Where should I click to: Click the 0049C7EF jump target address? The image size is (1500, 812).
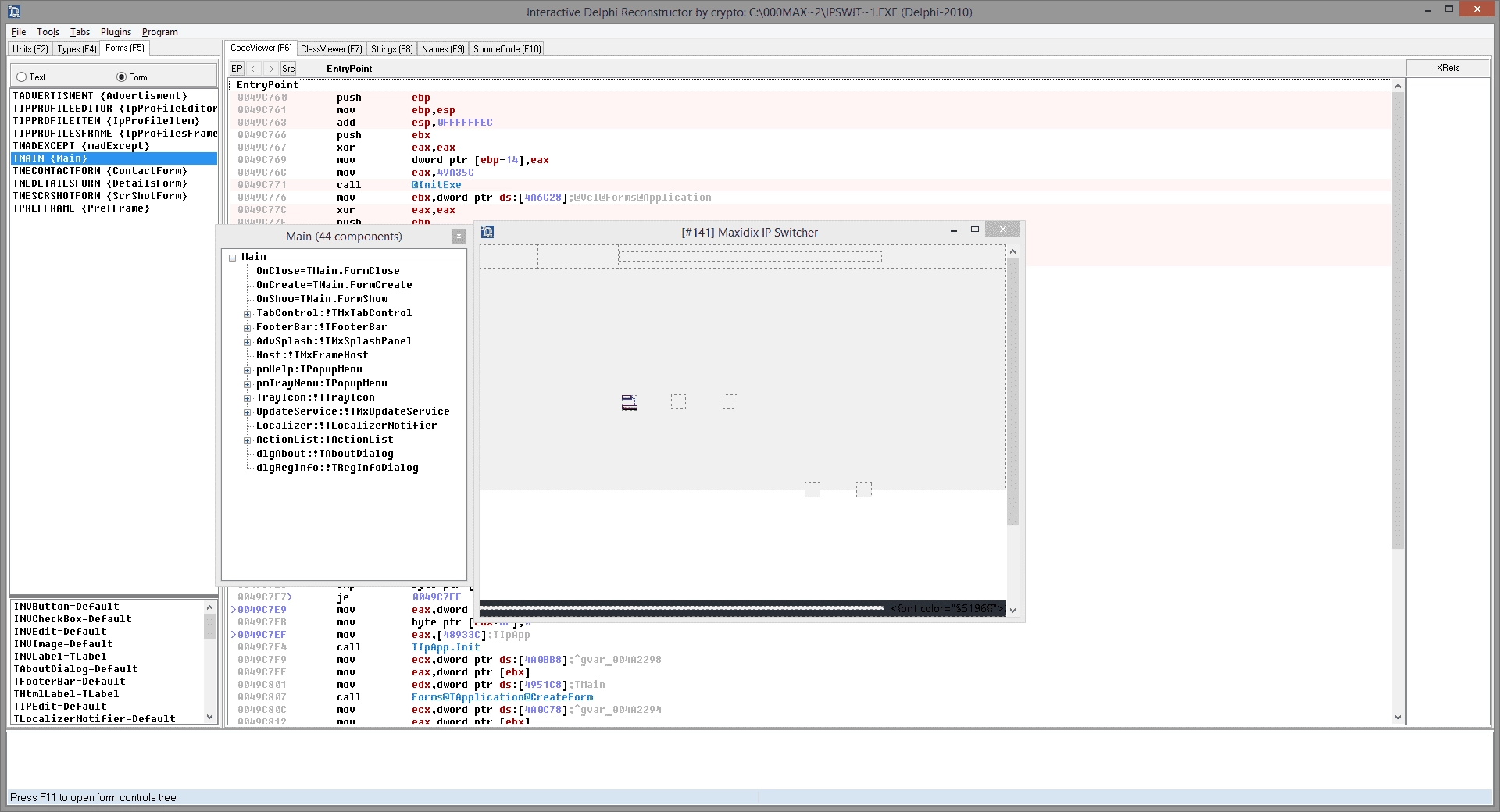(x=437, y=597)
